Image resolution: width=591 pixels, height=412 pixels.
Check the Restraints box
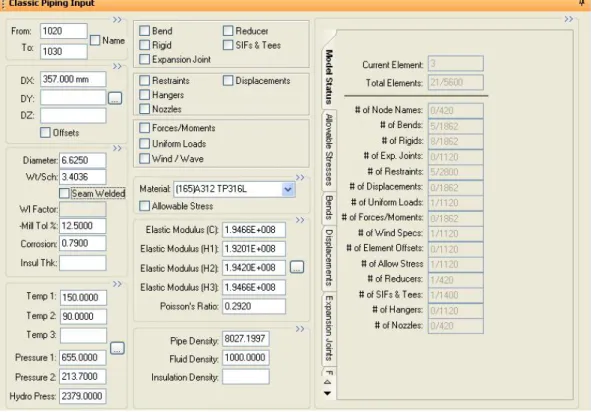(144, 80)
